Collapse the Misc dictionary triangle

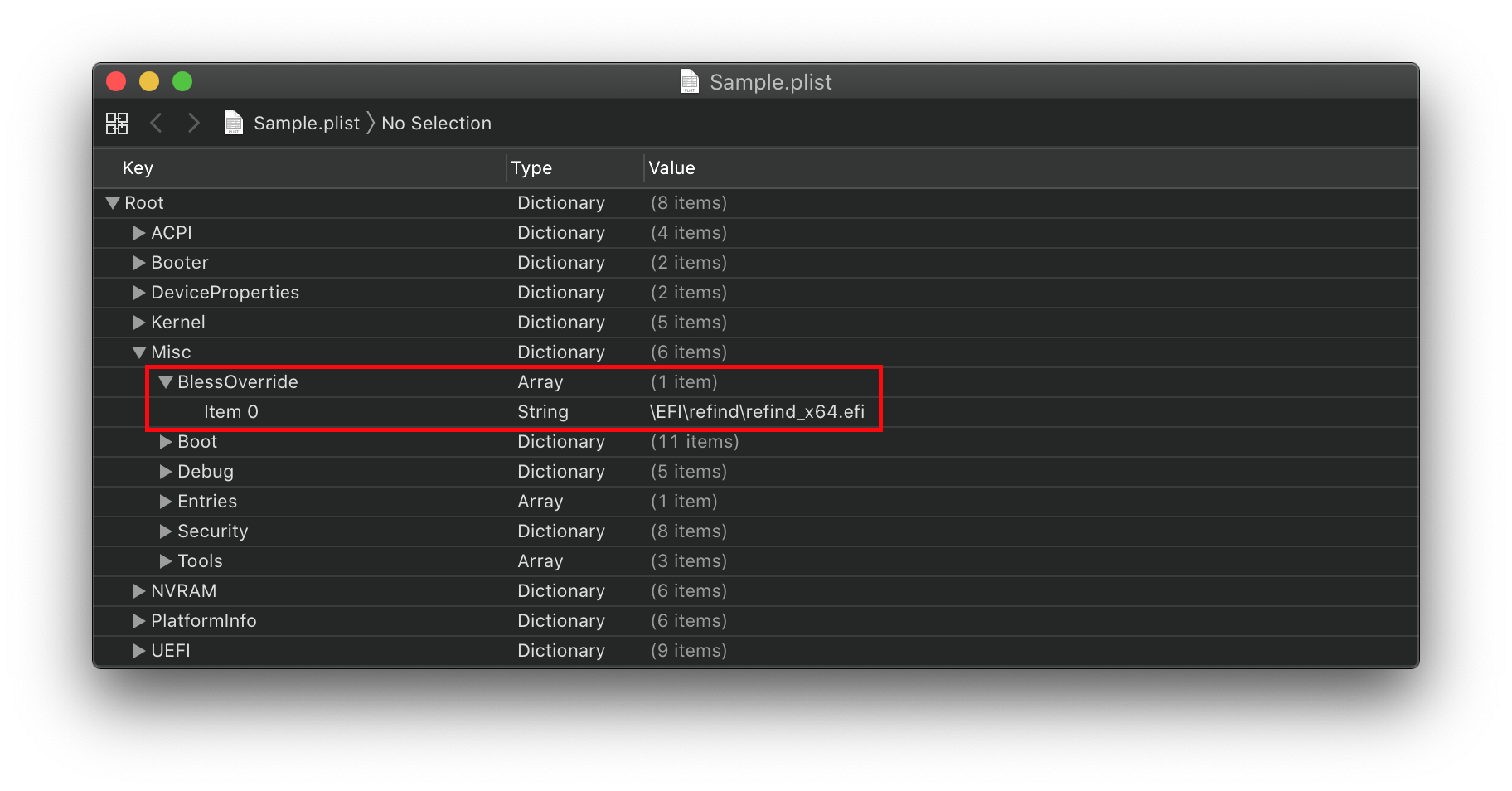(x=139, y=352)
